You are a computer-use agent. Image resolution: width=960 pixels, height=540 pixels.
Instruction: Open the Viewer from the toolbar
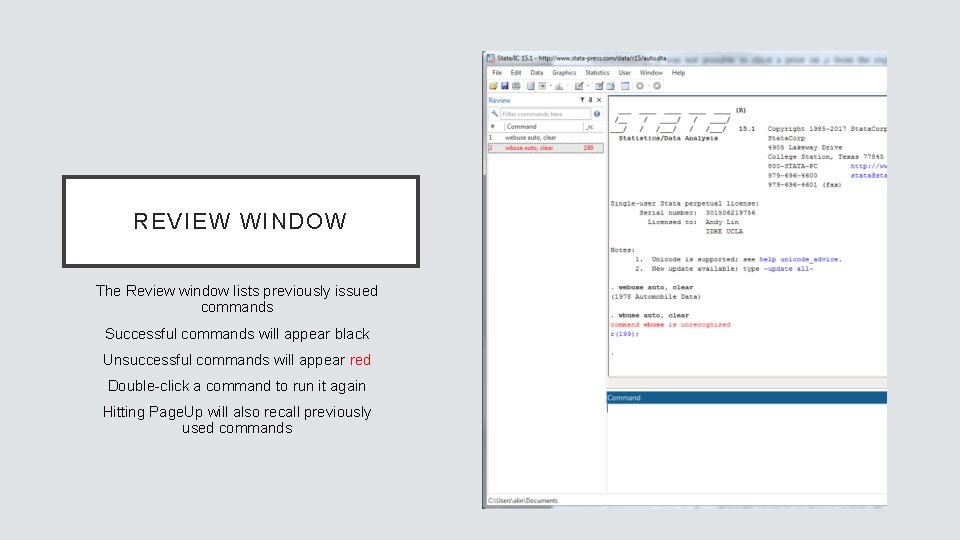(x=542, y=86)
